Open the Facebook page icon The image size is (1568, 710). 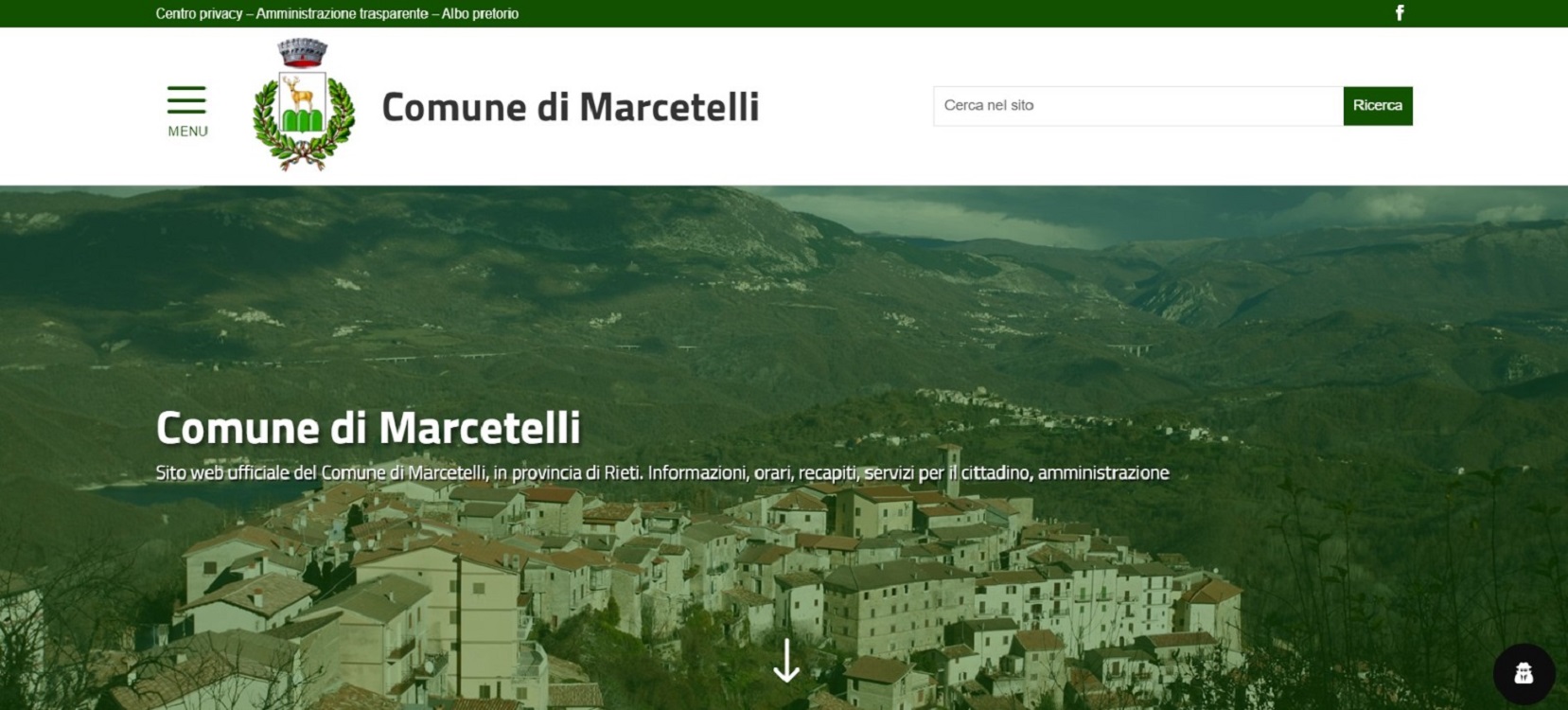point(1400,13)
